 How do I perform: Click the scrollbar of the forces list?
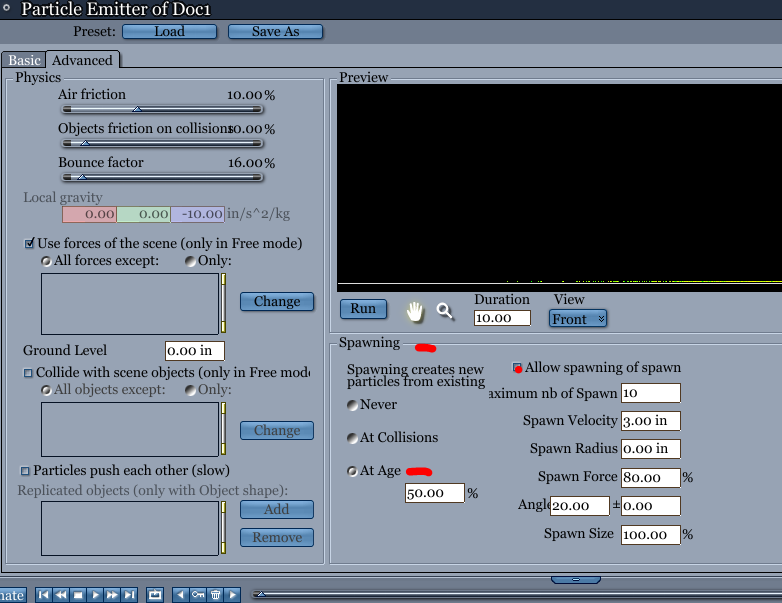(x=223, y=303)
